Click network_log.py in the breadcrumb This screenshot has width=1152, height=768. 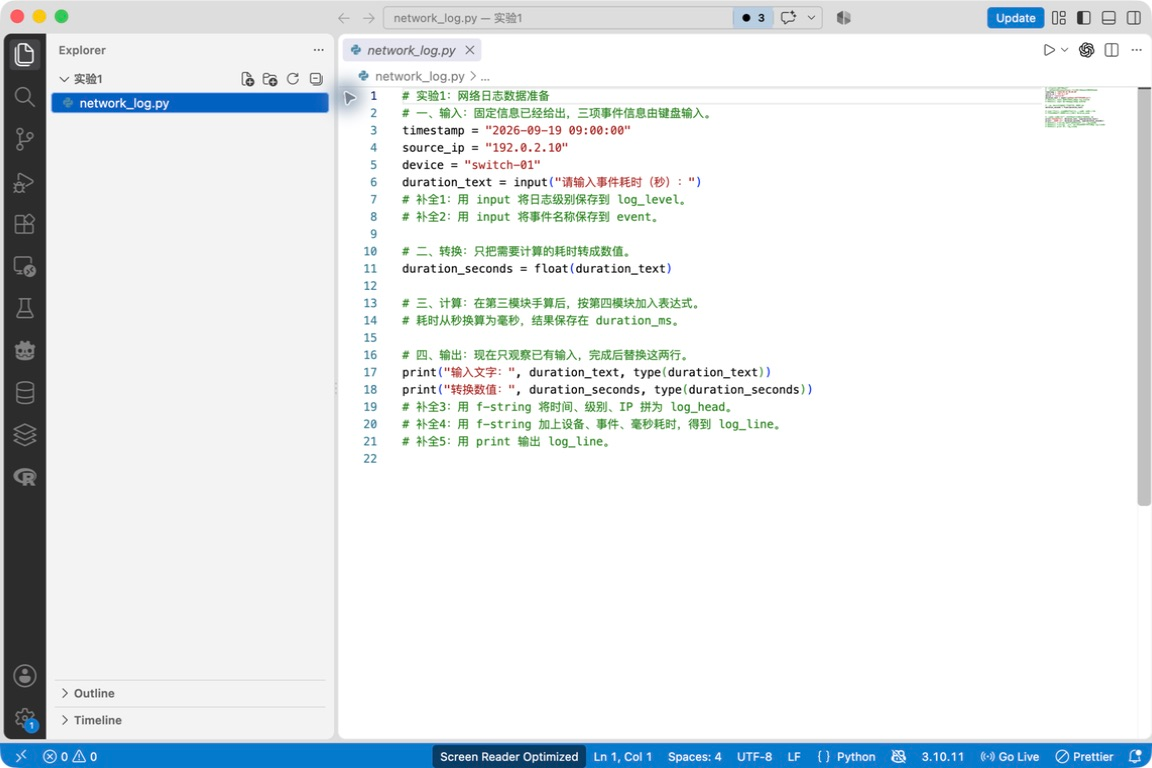(x=420, y=76)
